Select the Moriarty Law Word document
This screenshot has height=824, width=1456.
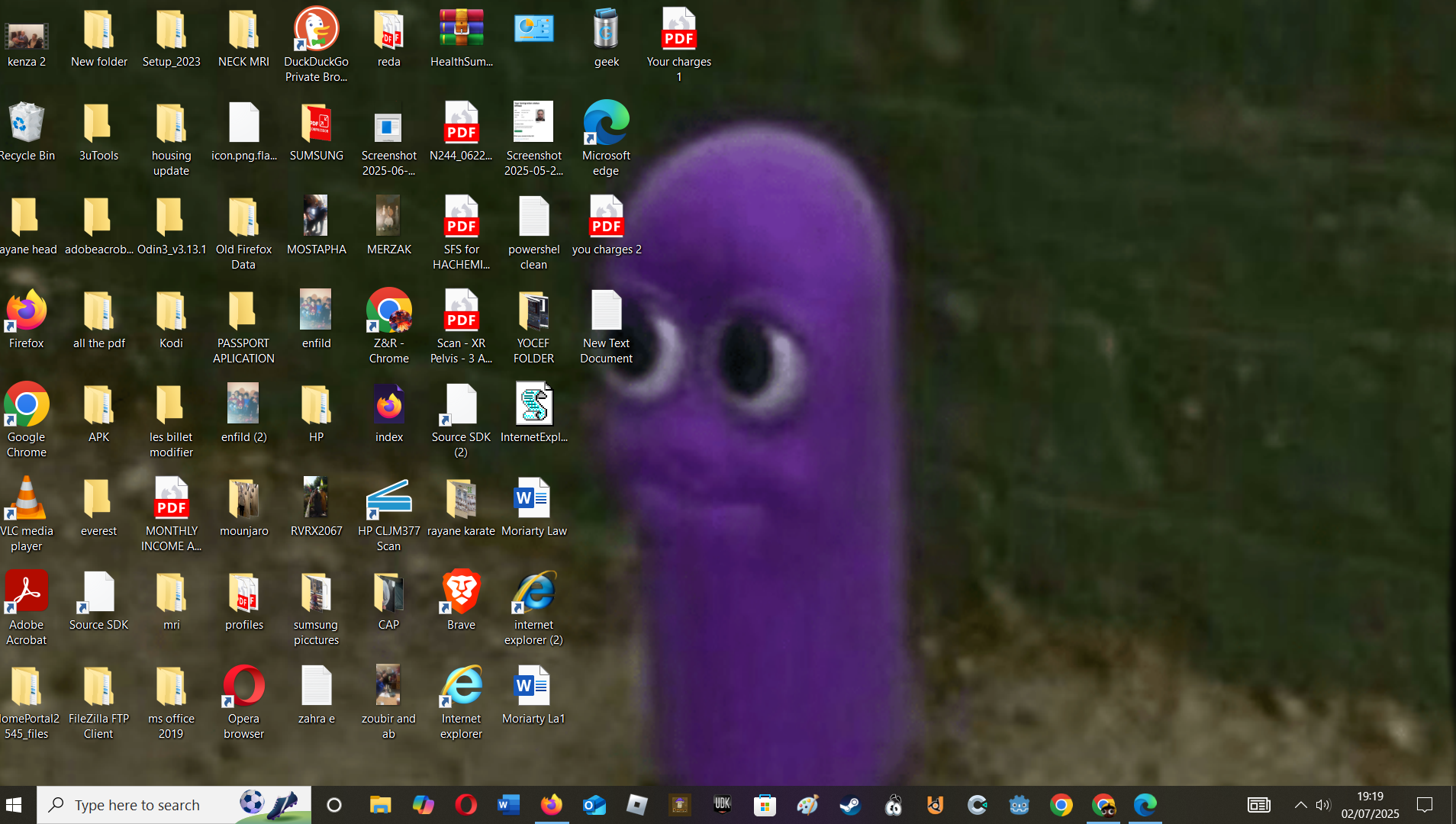point(533,507)
